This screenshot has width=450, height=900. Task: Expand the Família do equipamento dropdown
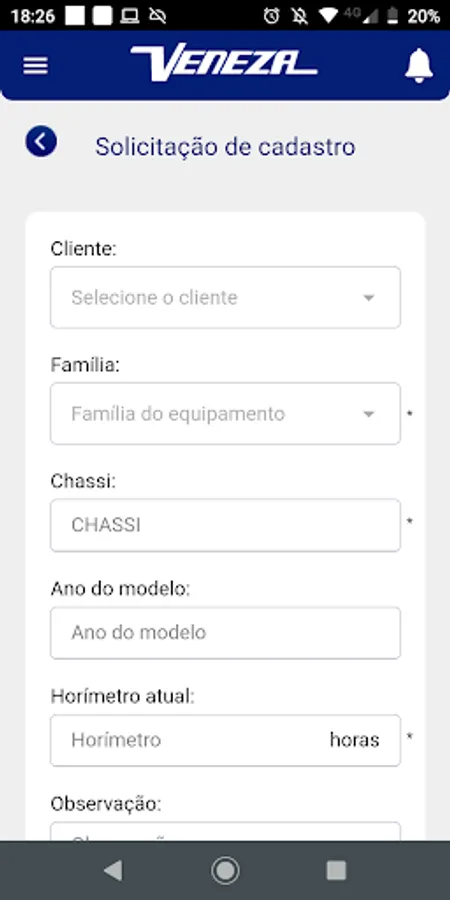tap(225, 413)
